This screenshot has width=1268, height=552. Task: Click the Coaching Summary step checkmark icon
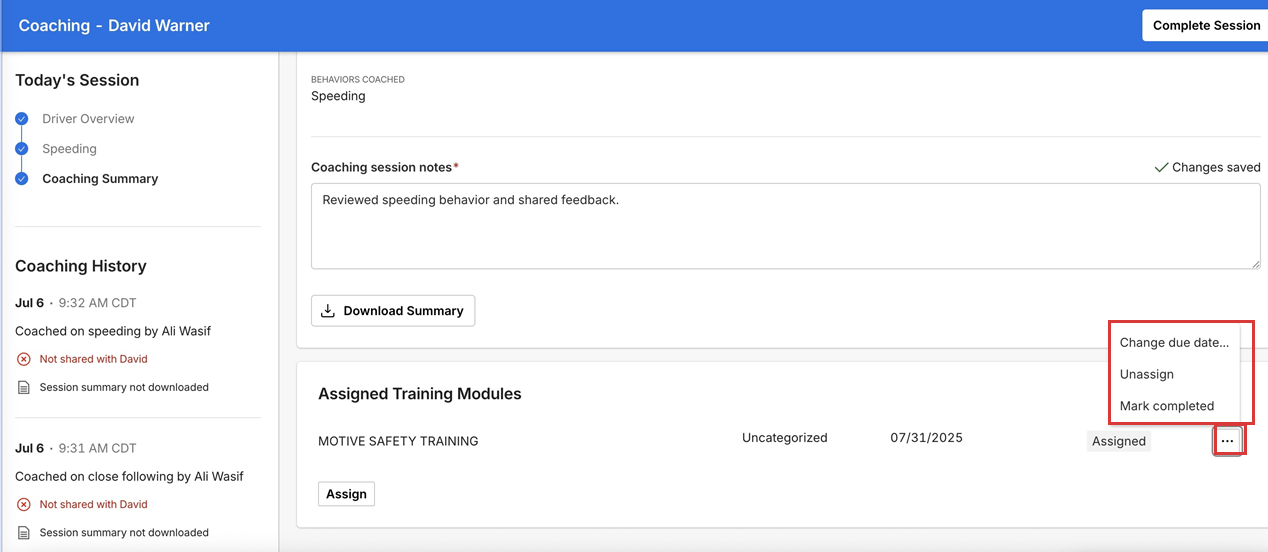pyautogui.click(x=22, y=179)
